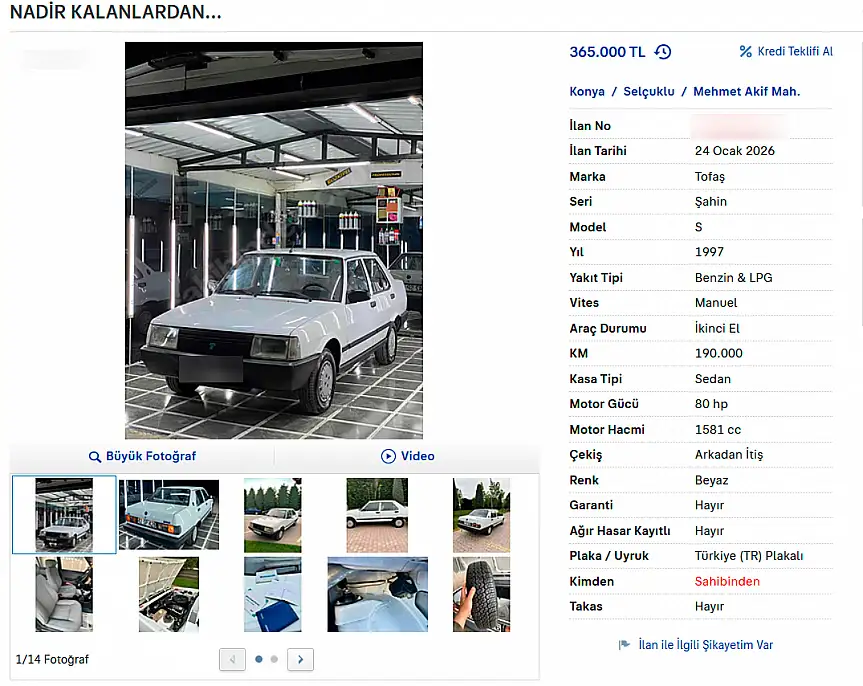Click the price history clock icon
The image size is (863, 686).
663,52
